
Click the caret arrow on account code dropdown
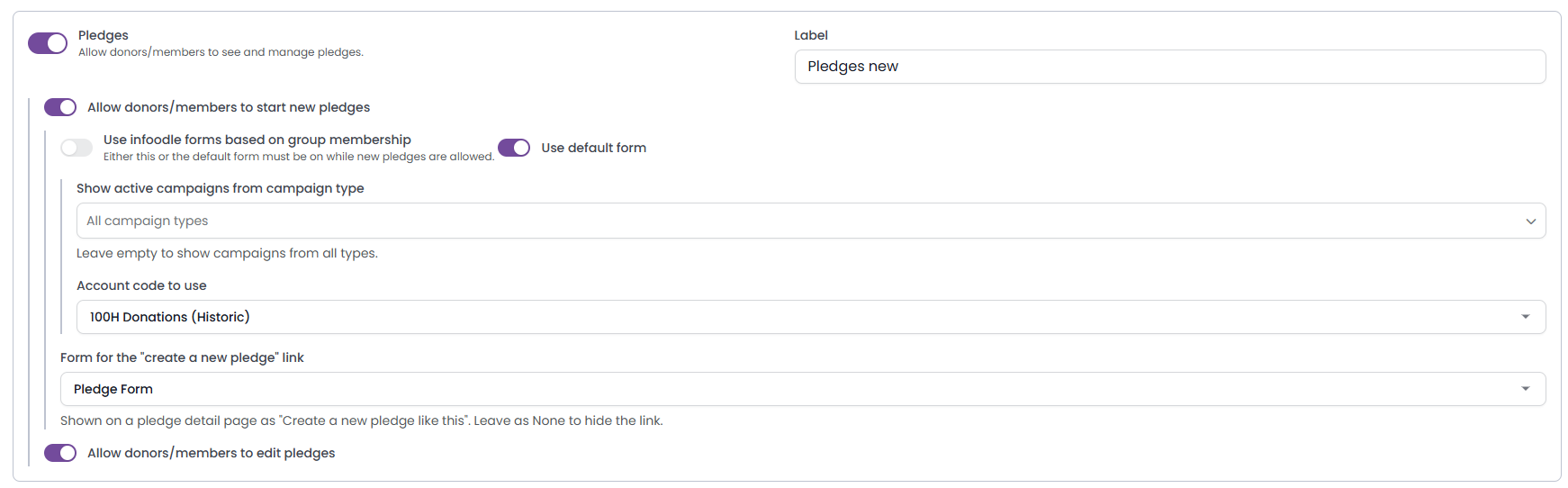[x=1526, y=317]
